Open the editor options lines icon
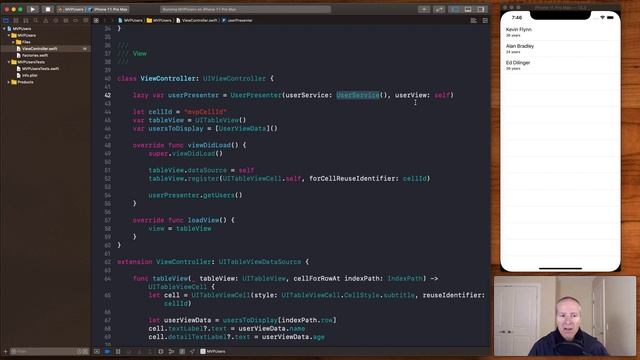This screenshot has height=360, width=640. pyautogui.click(x=473, y=20)
